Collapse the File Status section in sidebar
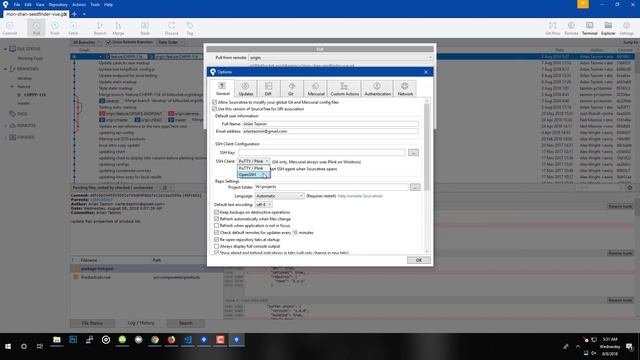The height and width of the screenshot is (360, 640). [5, 49]
